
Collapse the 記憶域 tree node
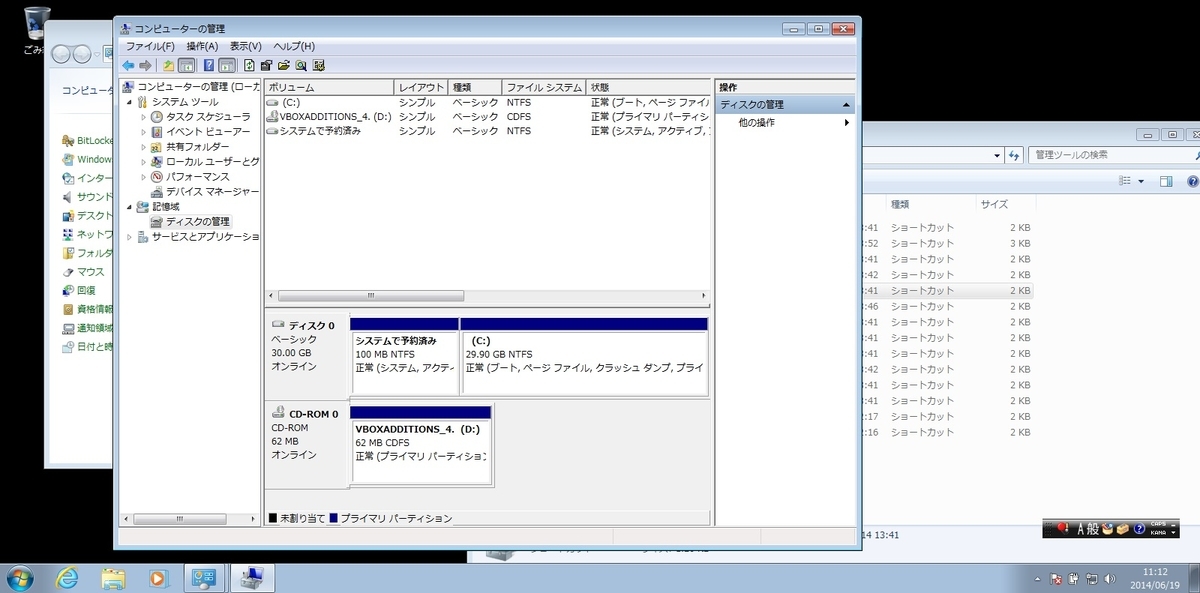129,206
